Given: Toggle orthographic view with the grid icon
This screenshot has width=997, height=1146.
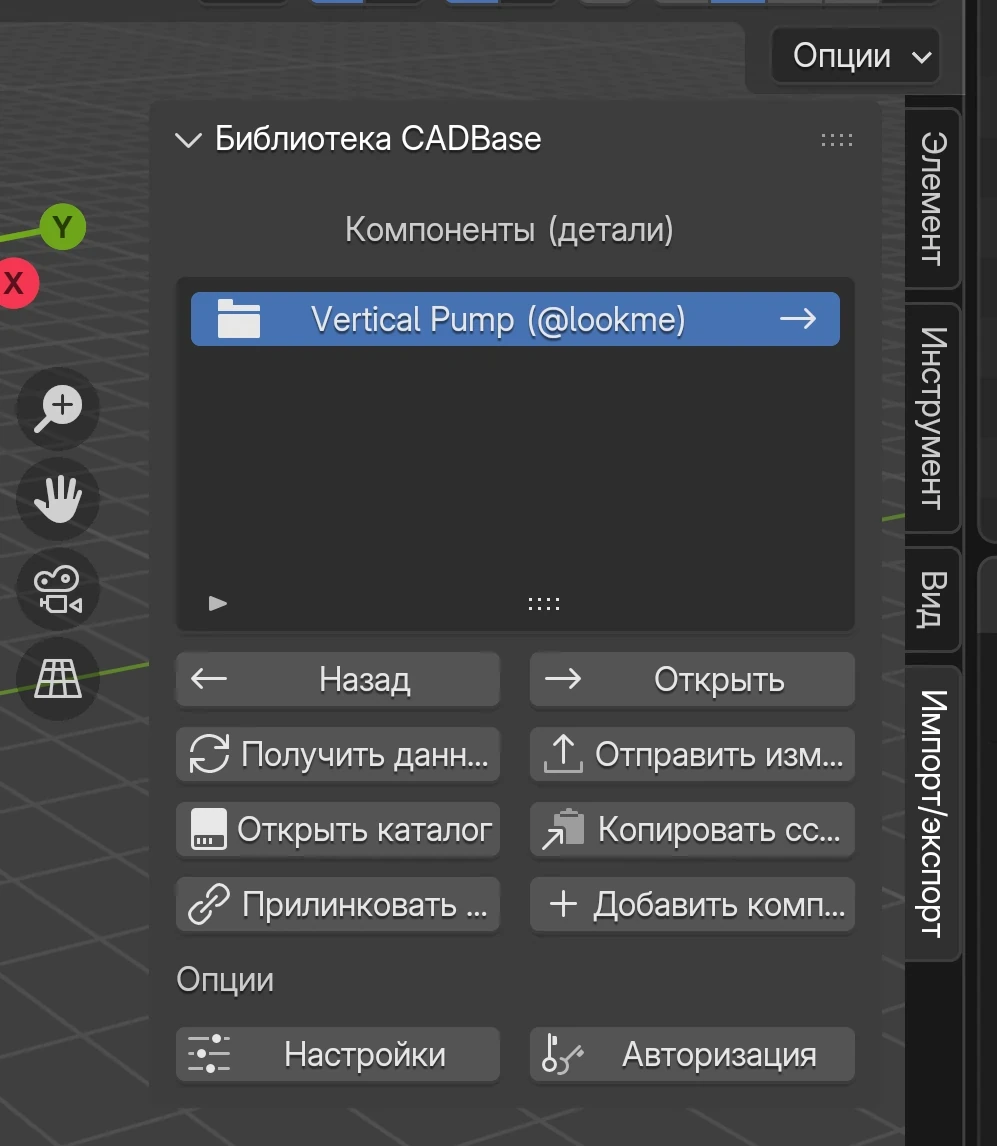Looking at the screenshot, I should [57, 679].
